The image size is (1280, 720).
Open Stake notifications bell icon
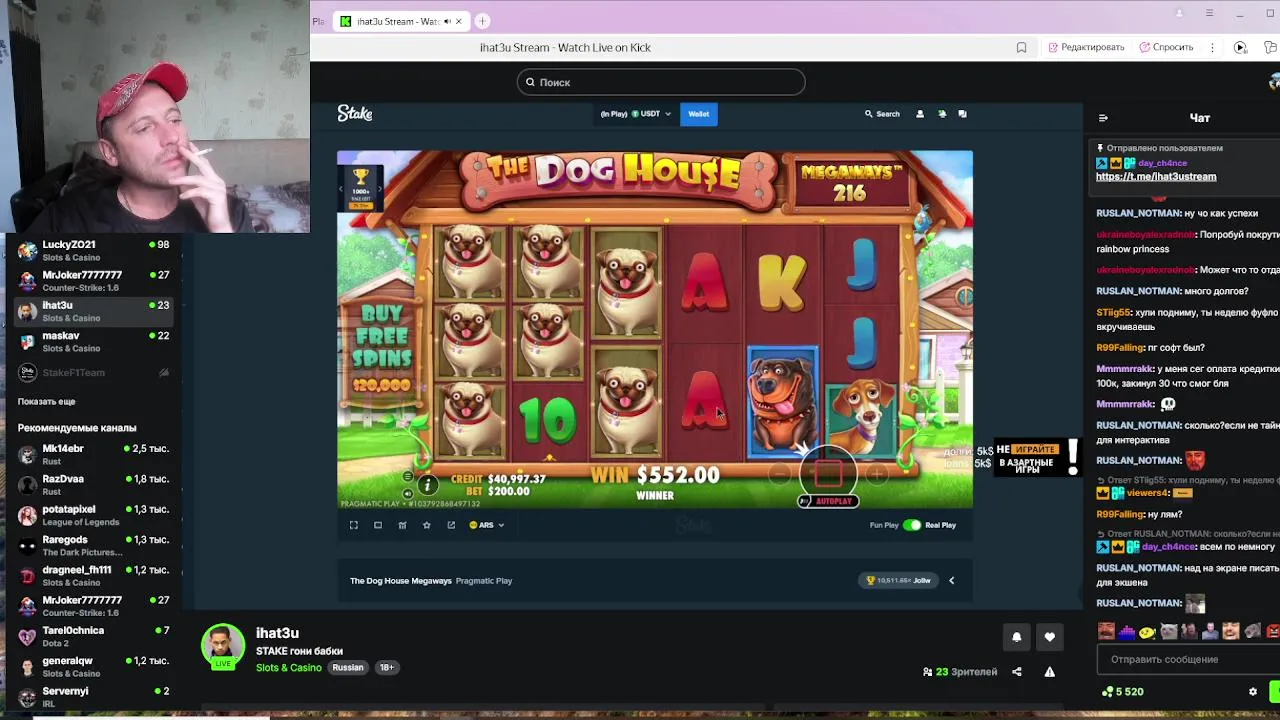click(x=942, y=114)
